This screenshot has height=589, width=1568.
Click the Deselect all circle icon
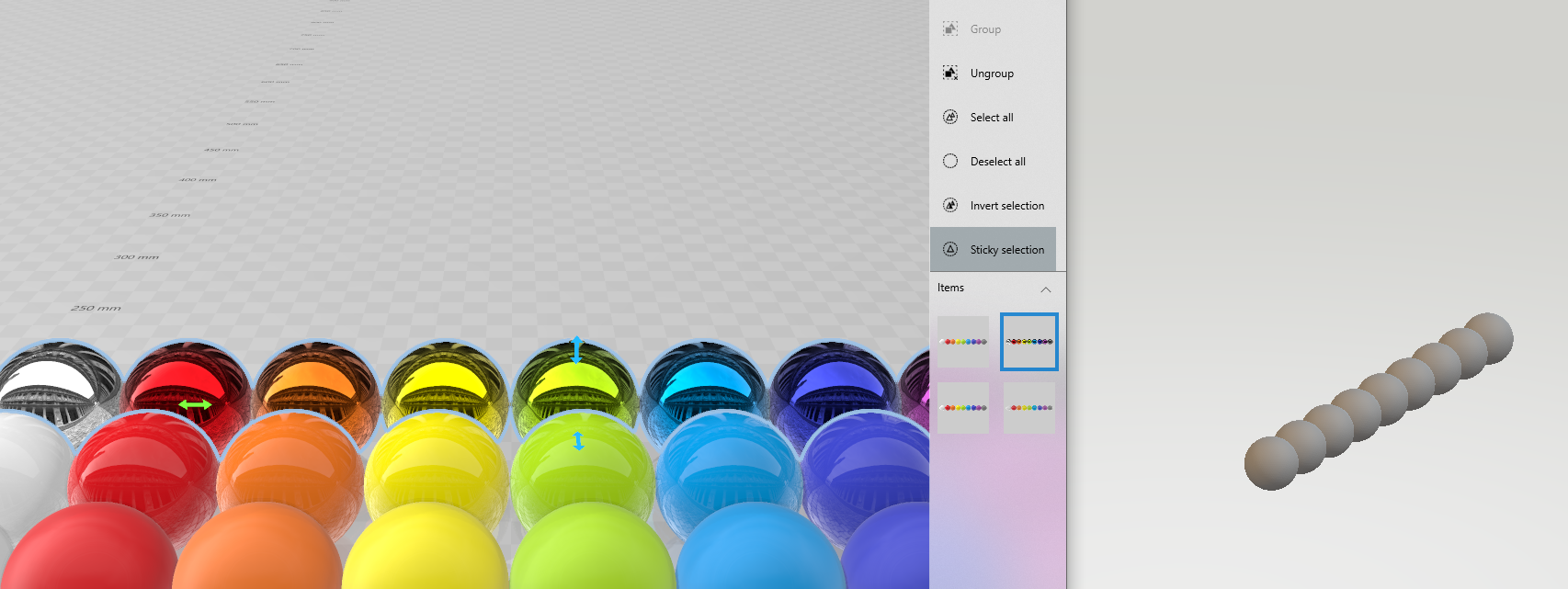950,161
